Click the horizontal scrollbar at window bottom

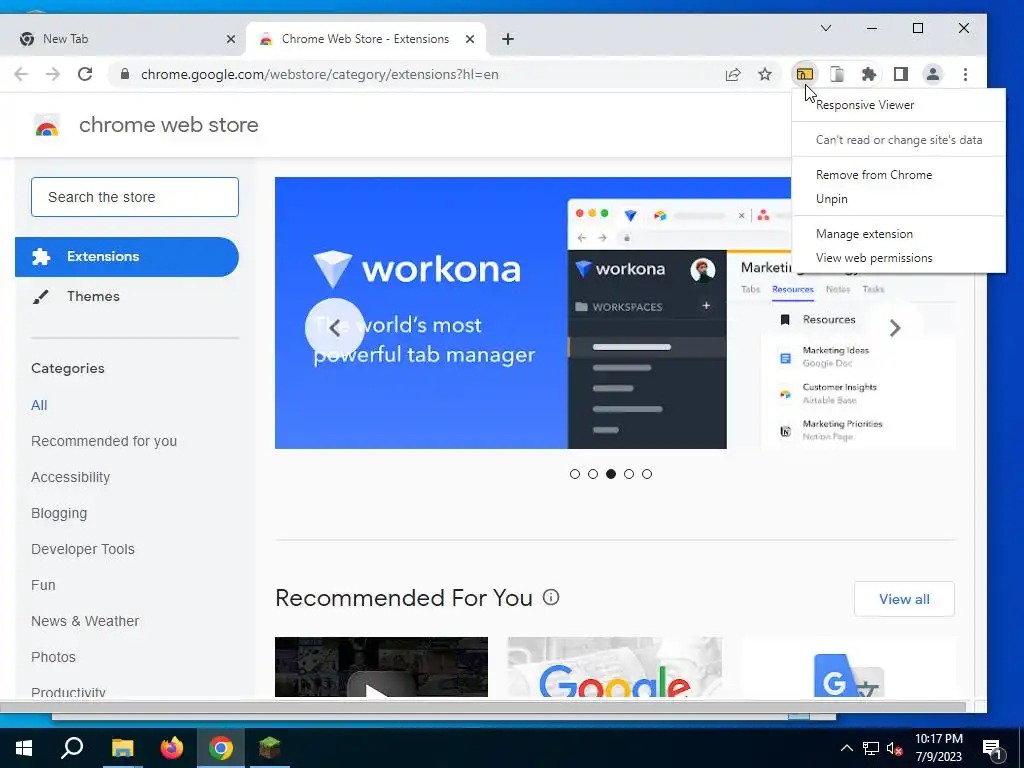point(483,707)
